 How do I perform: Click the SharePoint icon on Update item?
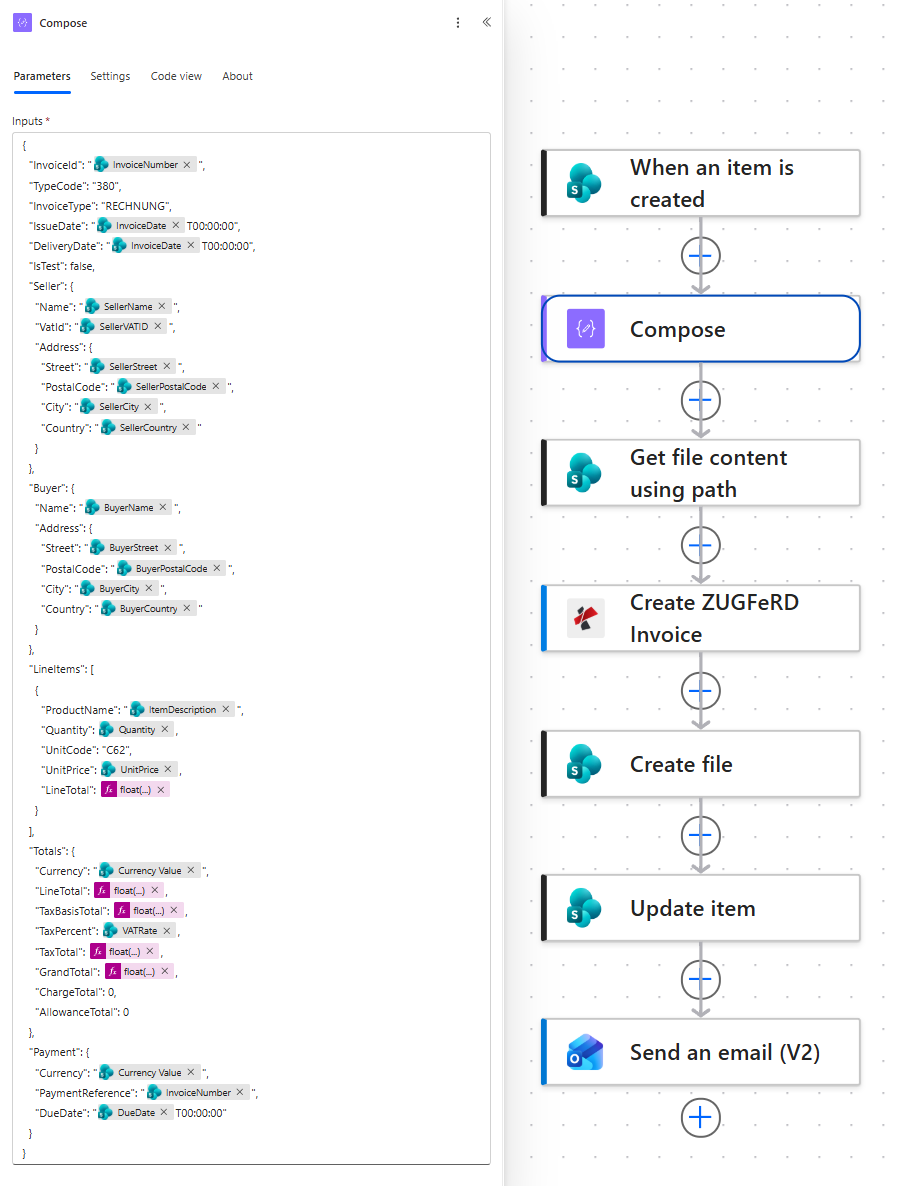click(585, 908)
